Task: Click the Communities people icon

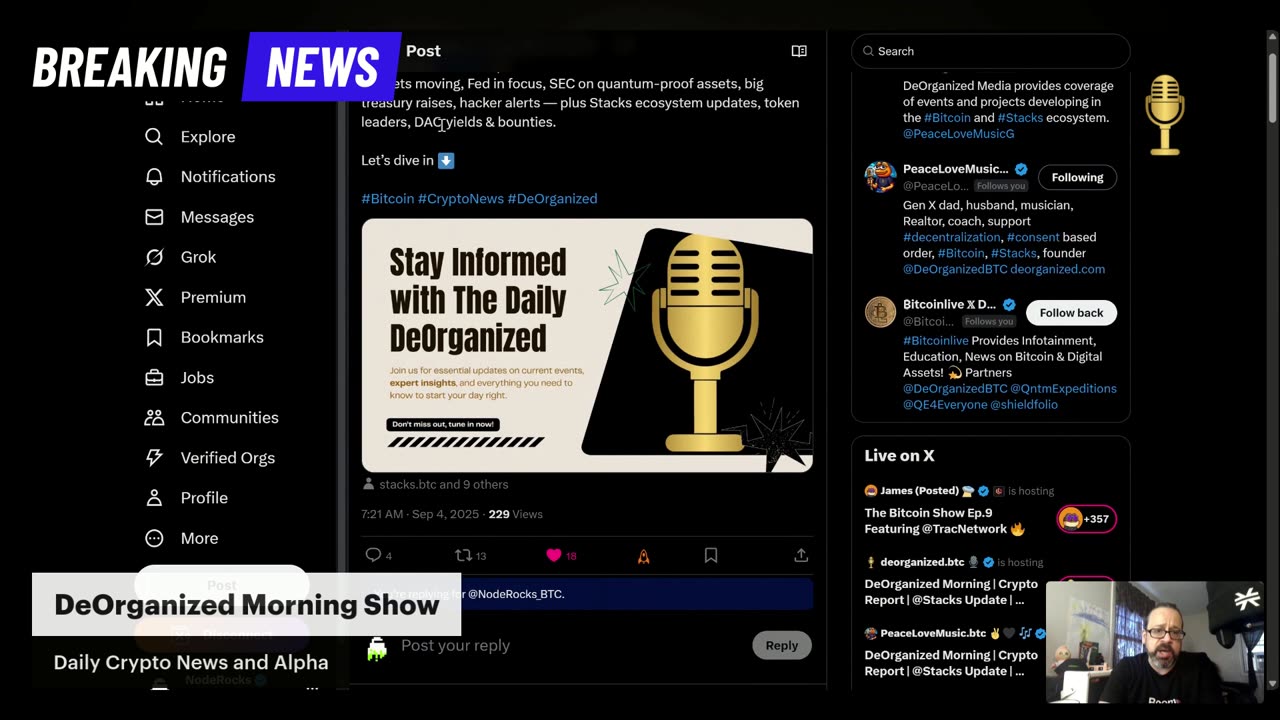Action: click(154, 417)
